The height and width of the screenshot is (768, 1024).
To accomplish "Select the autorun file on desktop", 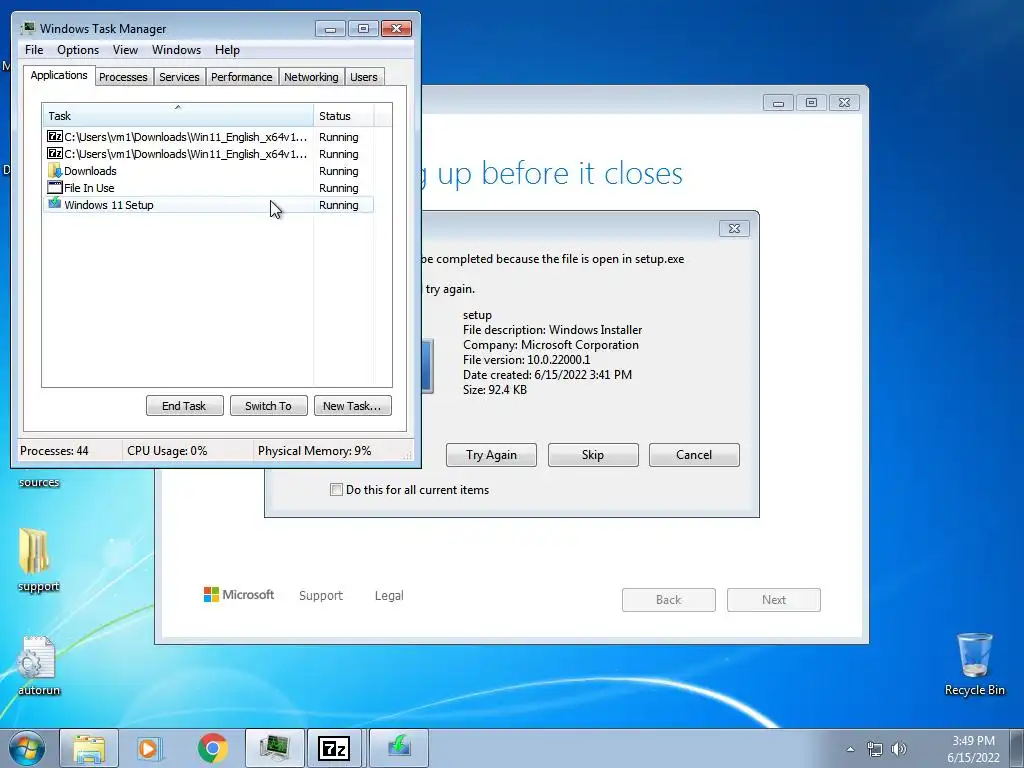I will tap(39, 665).
